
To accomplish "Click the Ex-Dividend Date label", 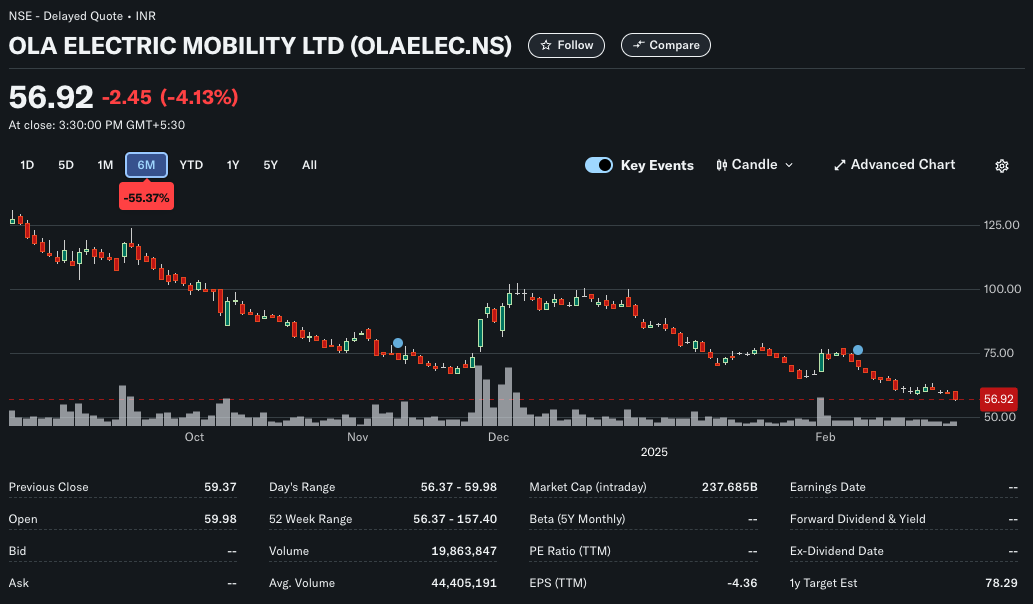I will 836,551.
